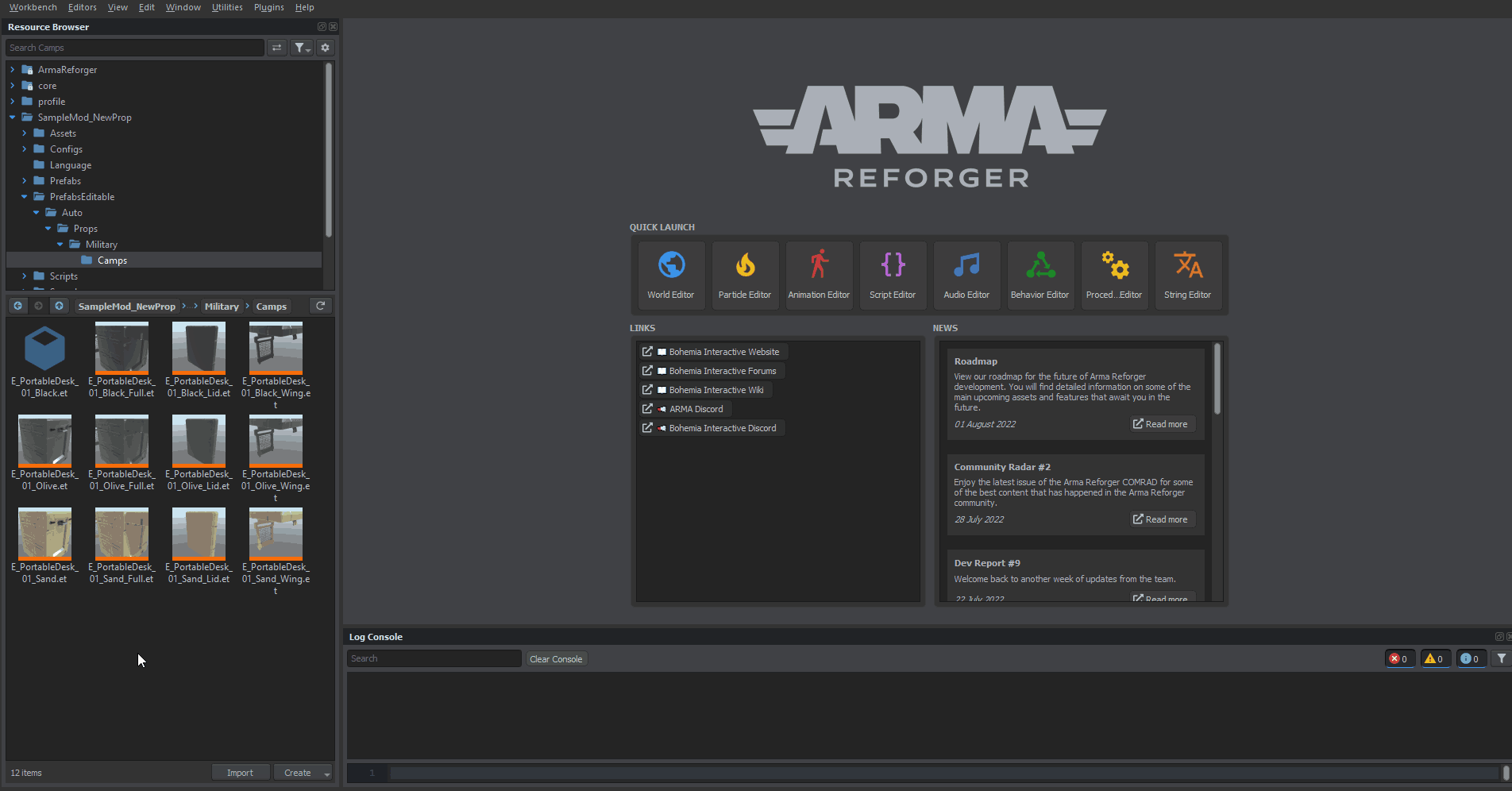Toggle warning messages filter in Log Console
Image resolution: width=1512 pixels, height=791 pixels.
(x=1435, y=658)
